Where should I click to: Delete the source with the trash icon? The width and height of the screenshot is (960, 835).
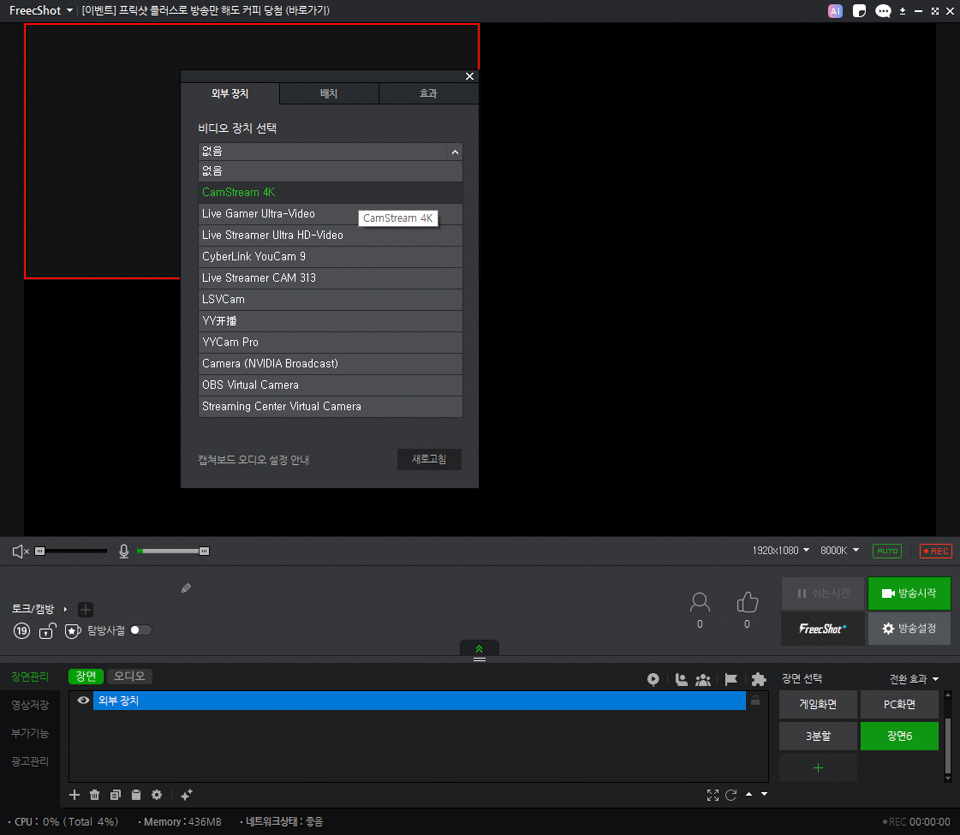[x=95, y=795]
